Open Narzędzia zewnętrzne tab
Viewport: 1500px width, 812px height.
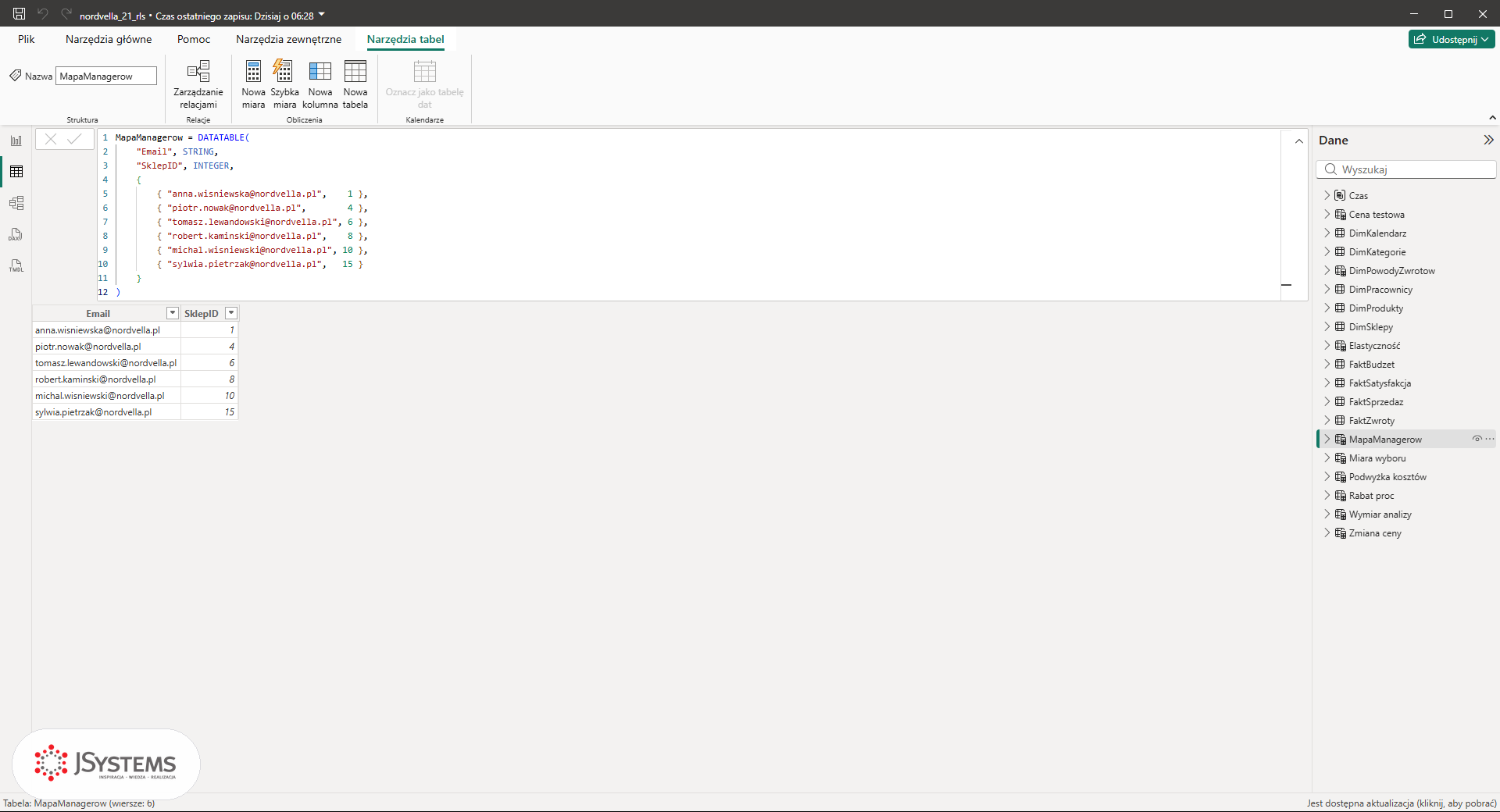coord(289,39)
